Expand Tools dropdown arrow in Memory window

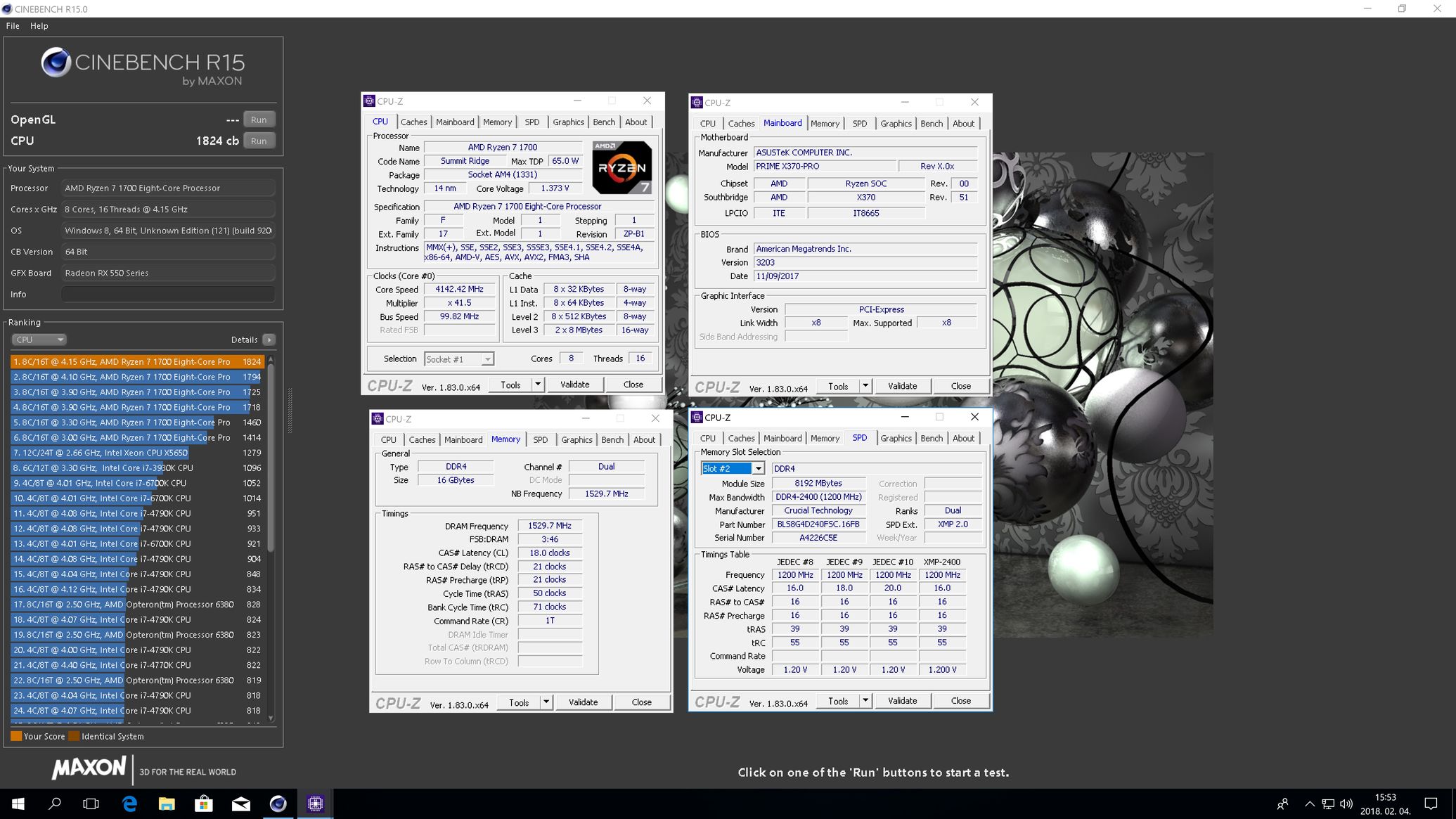pos(546,702)
